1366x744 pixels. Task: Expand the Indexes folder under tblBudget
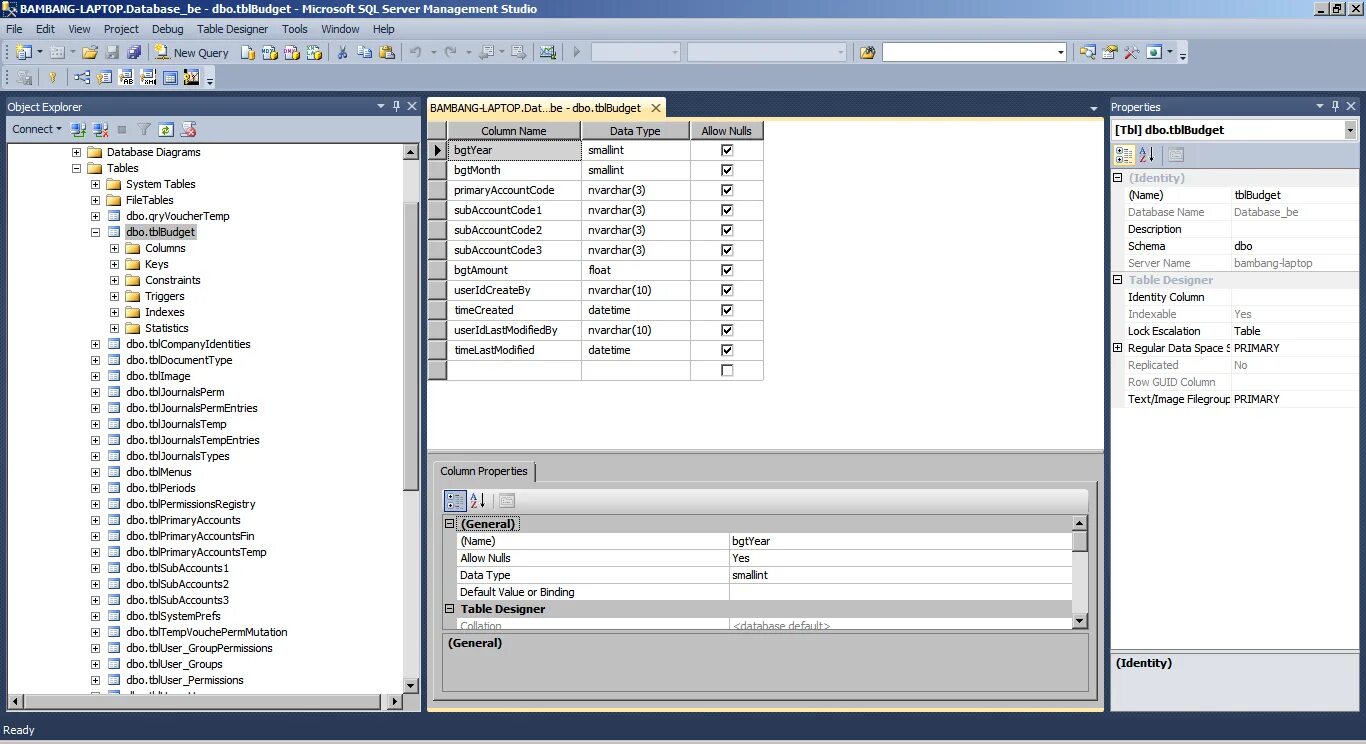[115, 312]
